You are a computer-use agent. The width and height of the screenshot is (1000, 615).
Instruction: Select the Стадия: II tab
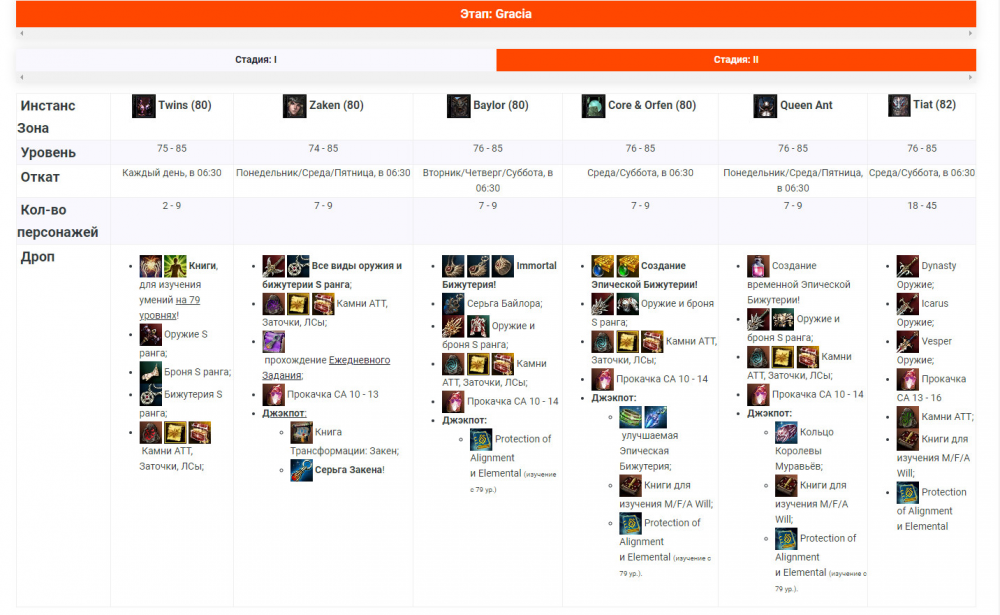coord(736,60)
